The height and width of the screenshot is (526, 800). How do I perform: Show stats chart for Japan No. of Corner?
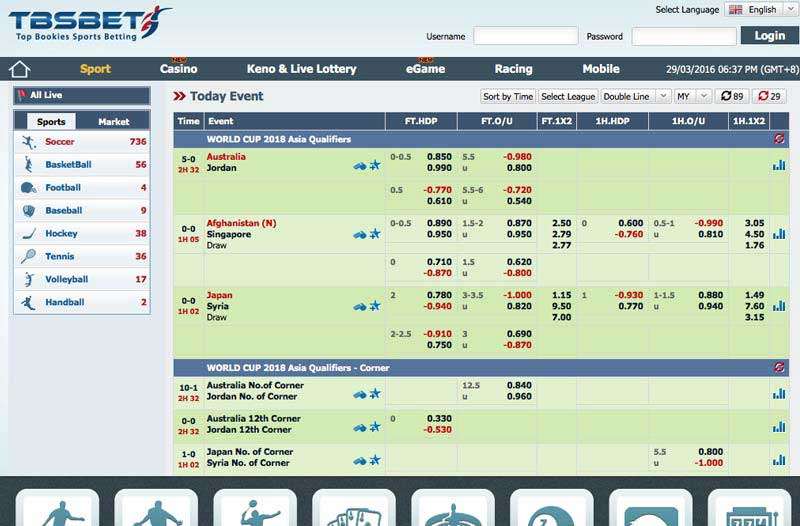point(779,460)
